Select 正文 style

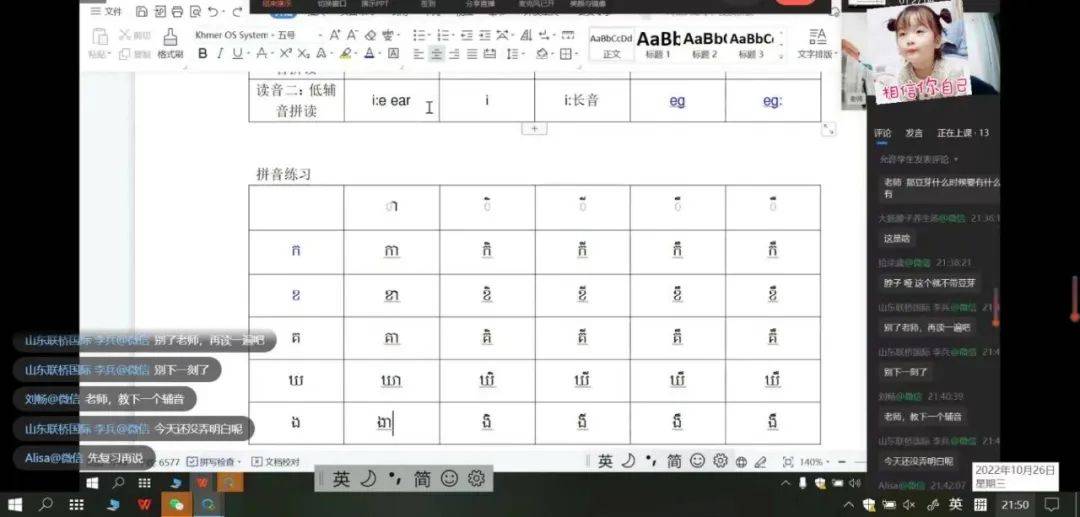[x=611, y=45]
